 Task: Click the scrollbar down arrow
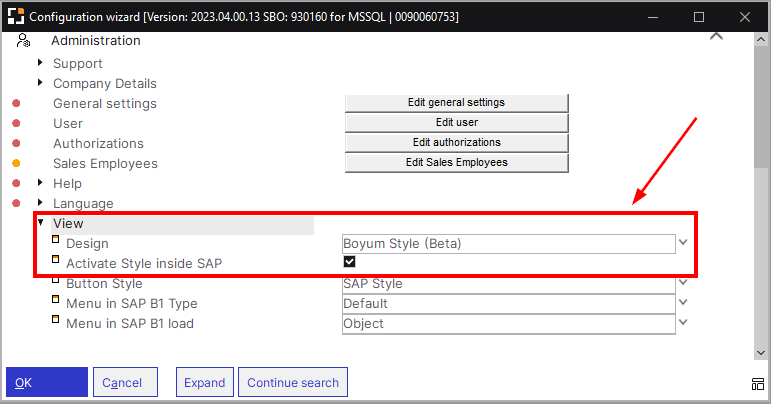[761, 352]
